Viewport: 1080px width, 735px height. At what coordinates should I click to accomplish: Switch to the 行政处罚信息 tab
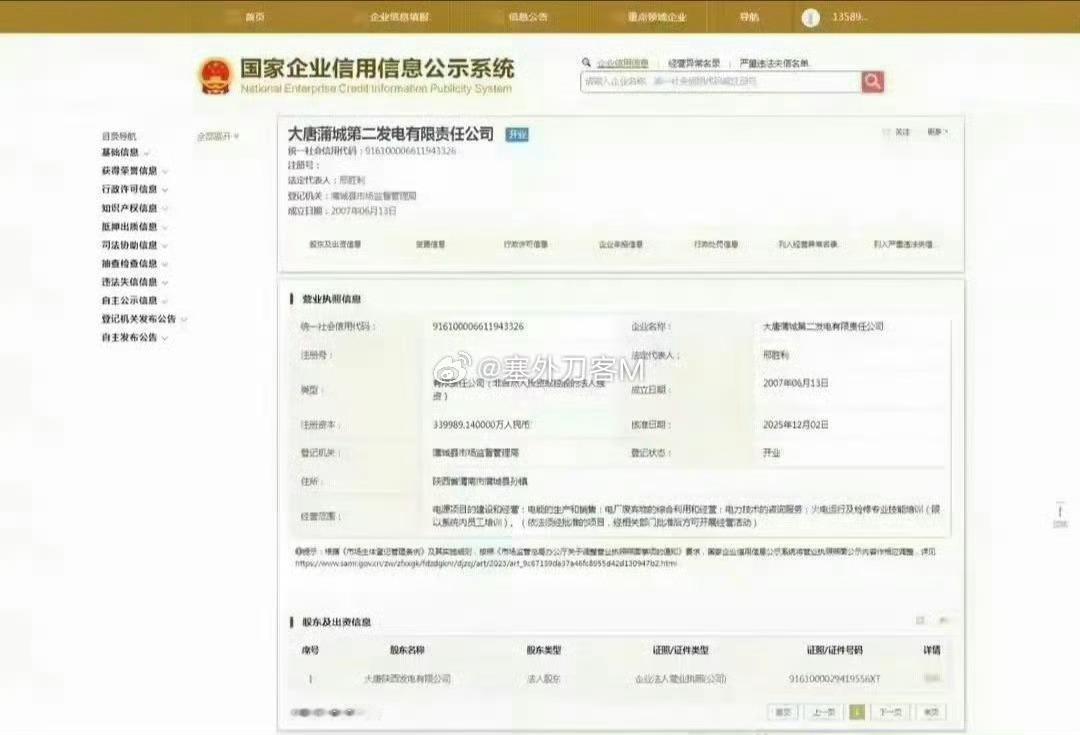(x=716, y=245)
